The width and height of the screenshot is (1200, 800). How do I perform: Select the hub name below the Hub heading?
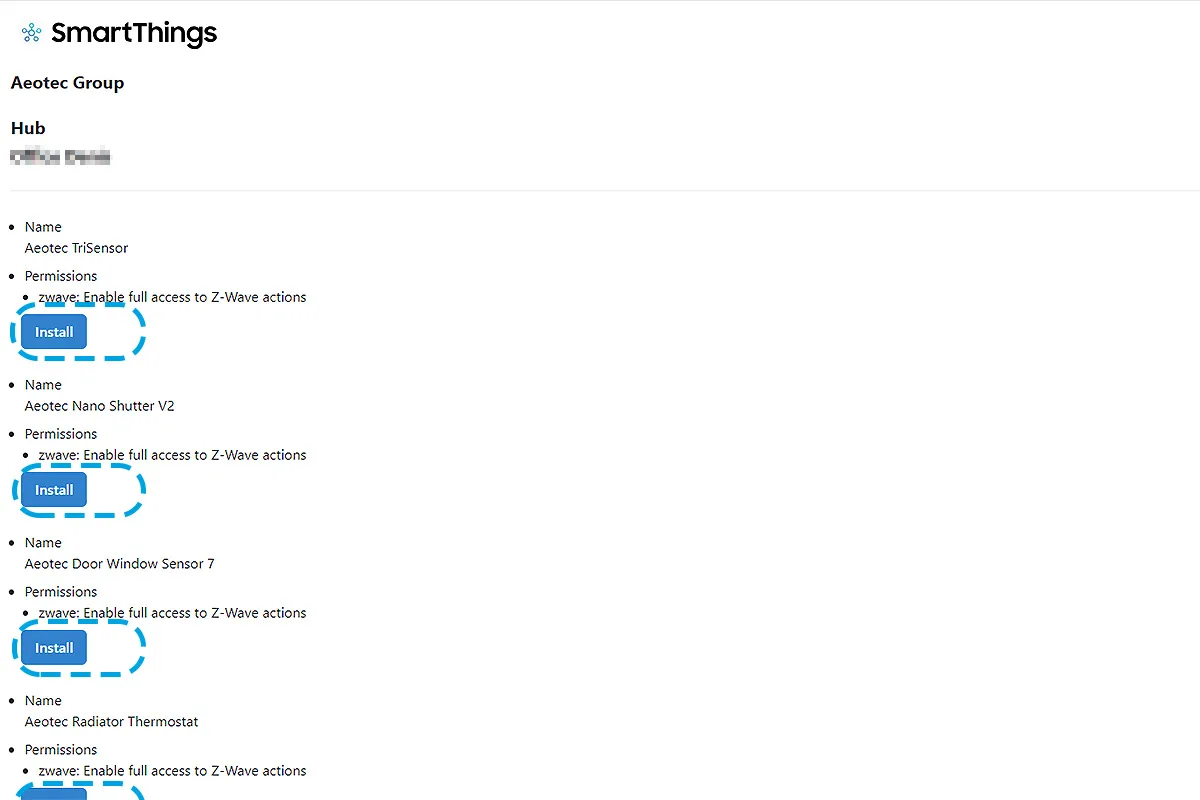(60, 156)
